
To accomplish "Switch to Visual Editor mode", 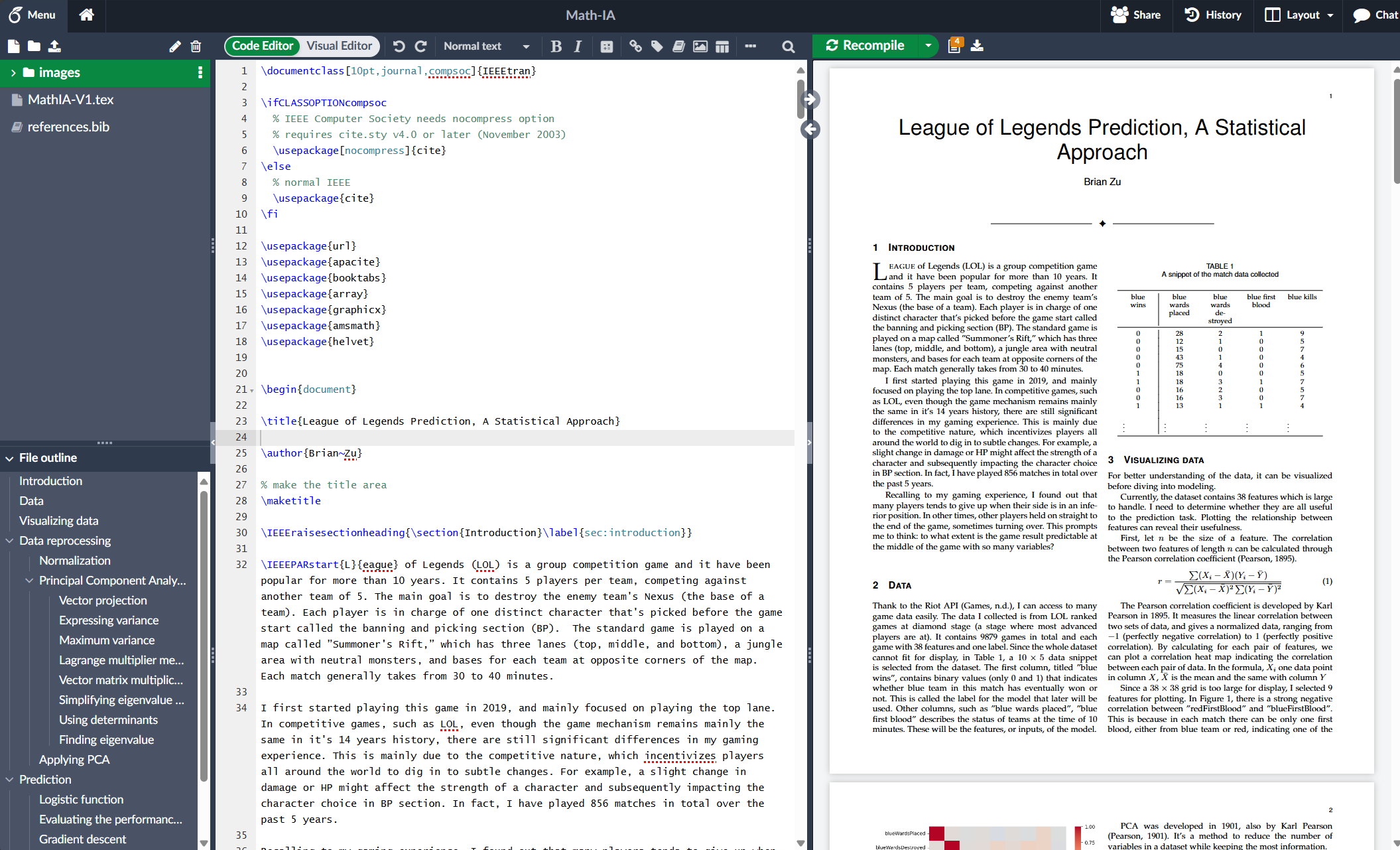I will tap(339, 46).
